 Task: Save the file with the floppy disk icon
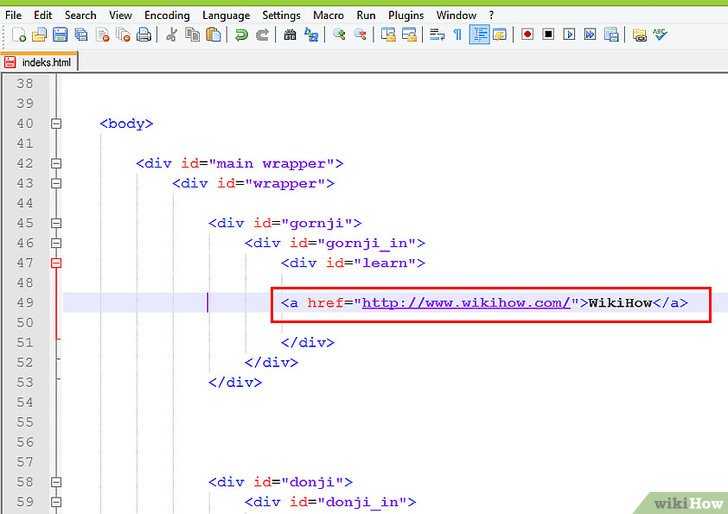click(x=59, y=35)
